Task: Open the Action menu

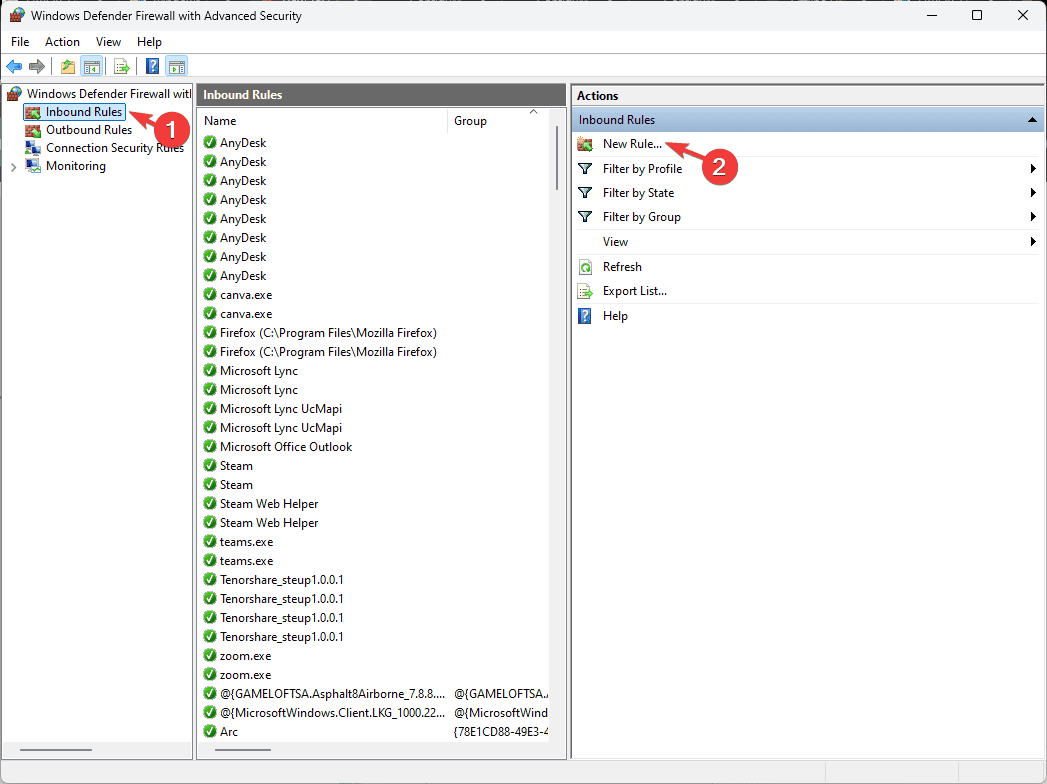Action: coord(62,41)
